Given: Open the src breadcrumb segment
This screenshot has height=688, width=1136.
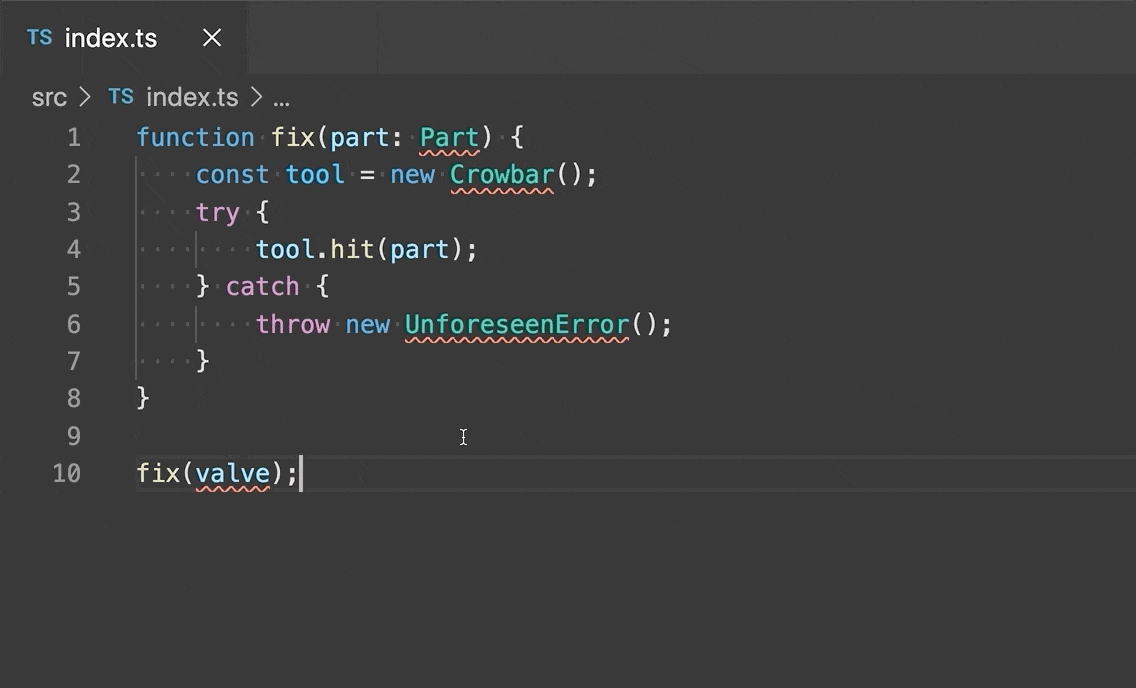Looking at the screenshot, I should [49, 96].
